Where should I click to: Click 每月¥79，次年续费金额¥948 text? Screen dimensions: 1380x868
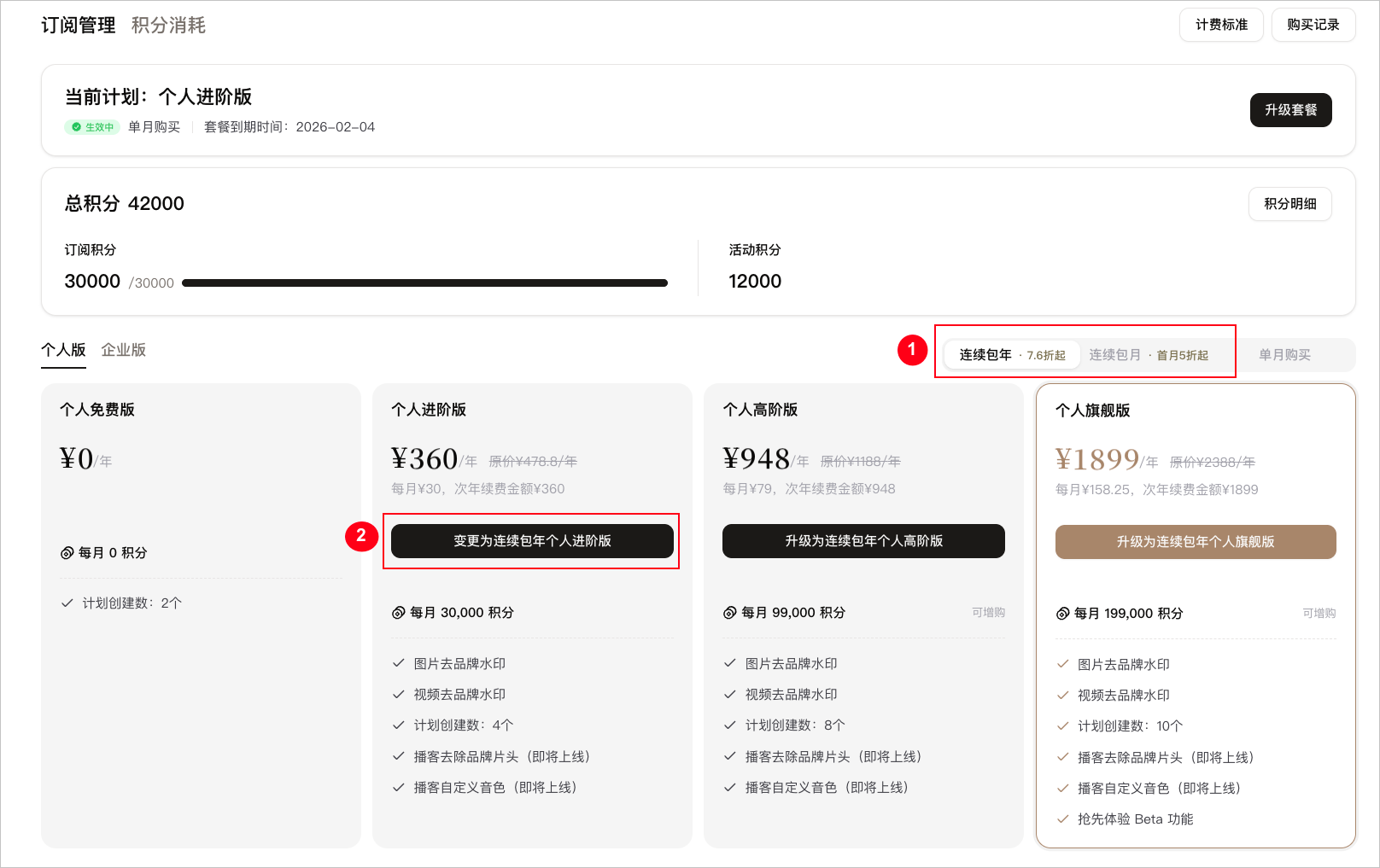click(810, 489)
